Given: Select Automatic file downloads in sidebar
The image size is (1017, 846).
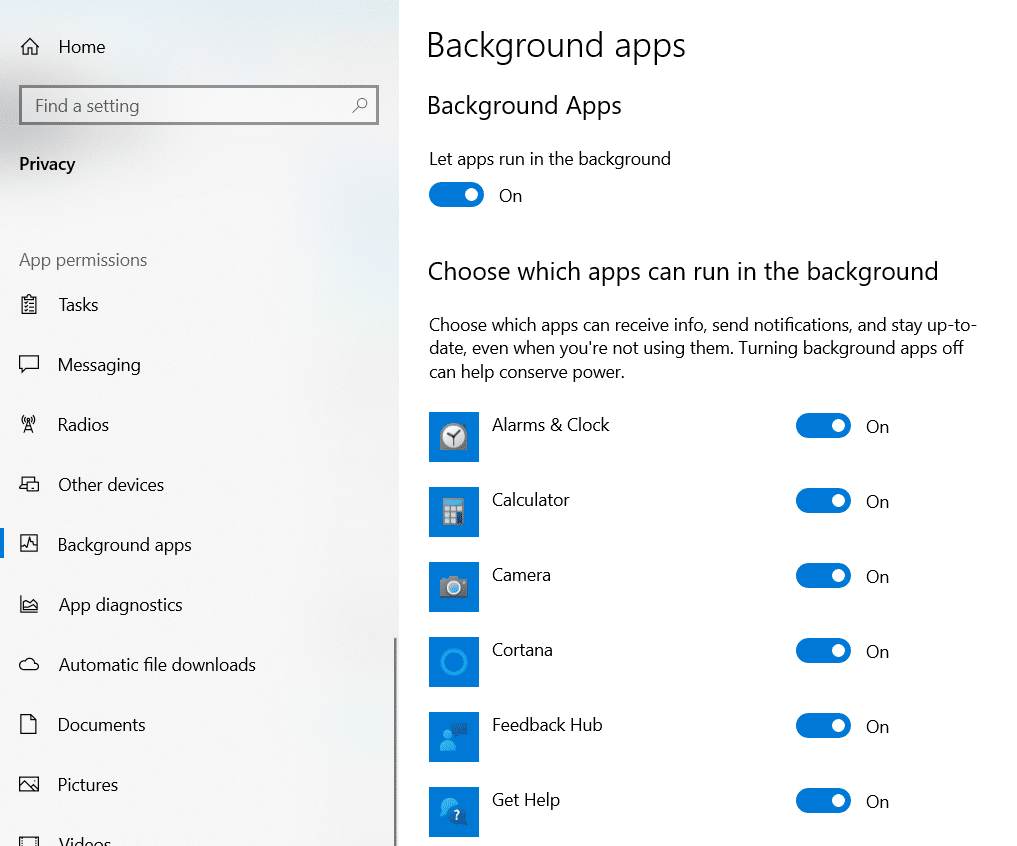Looking at the screenshot, I should click(156, 664).
